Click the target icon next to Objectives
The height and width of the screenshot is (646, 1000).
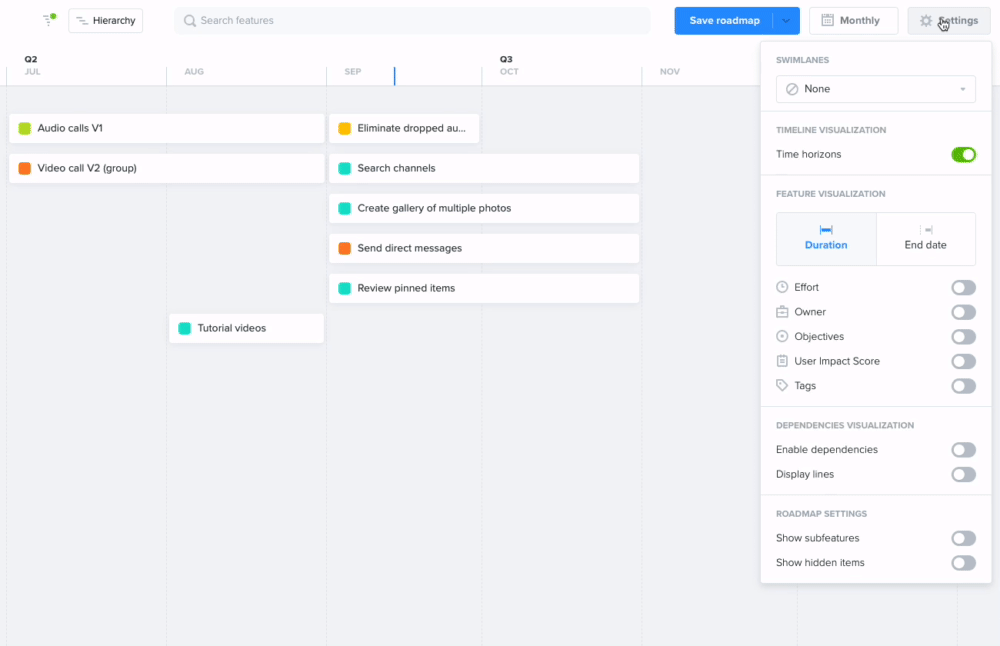[x=782, y=336]
